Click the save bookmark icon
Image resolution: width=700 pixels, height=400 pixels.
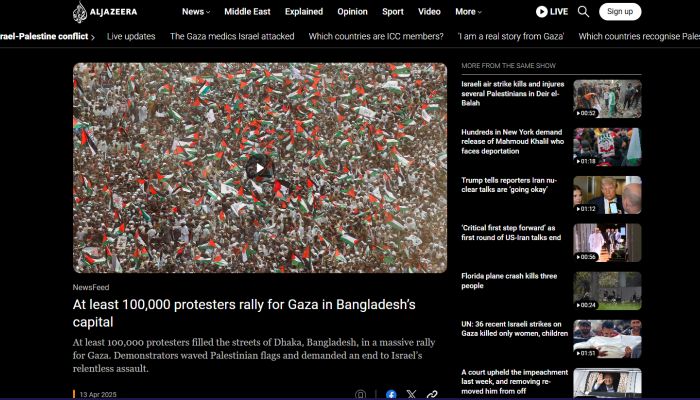tap(360, 395)
